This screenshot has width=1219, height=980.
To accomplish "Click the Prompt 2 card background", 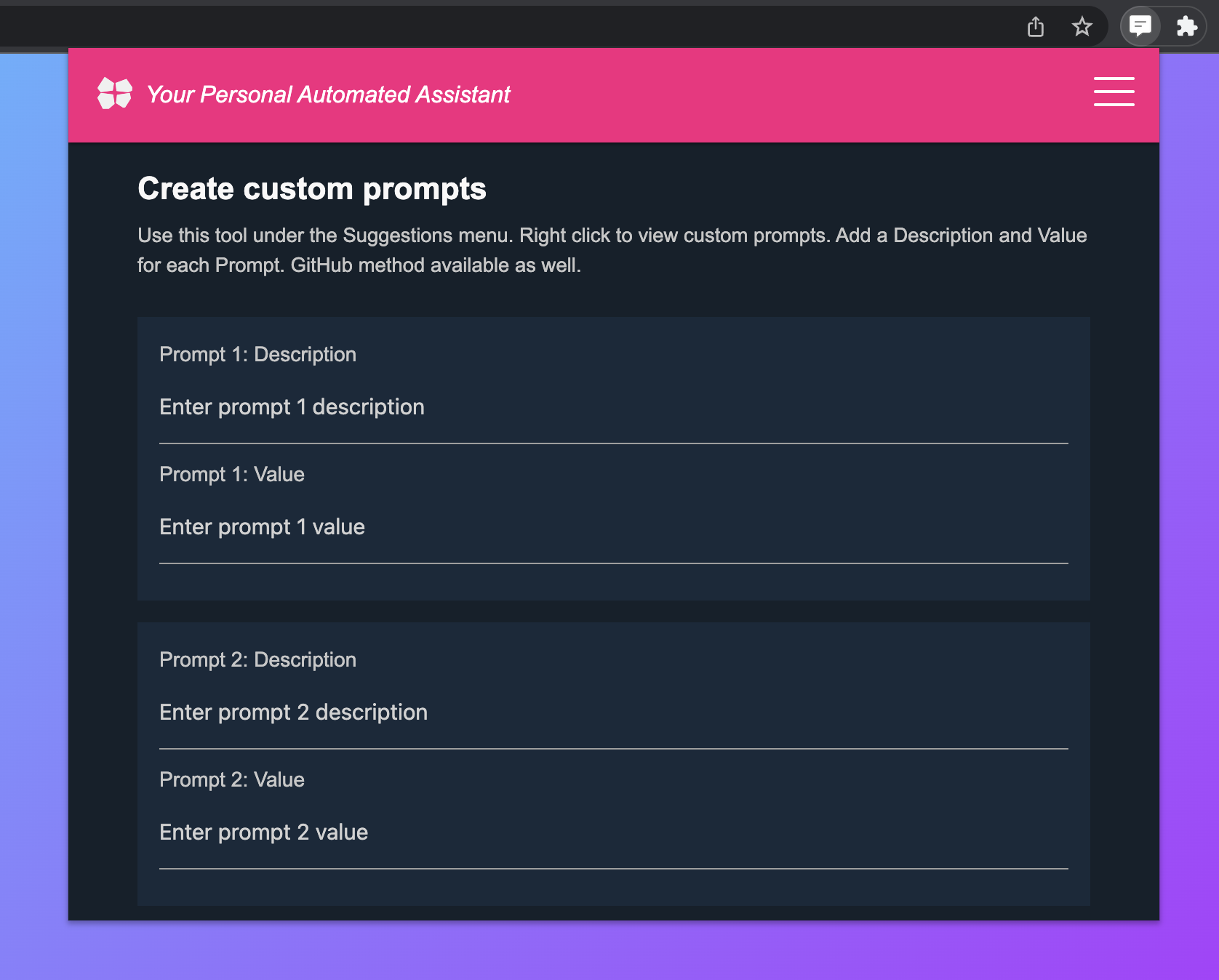I will tap(614, 888).
